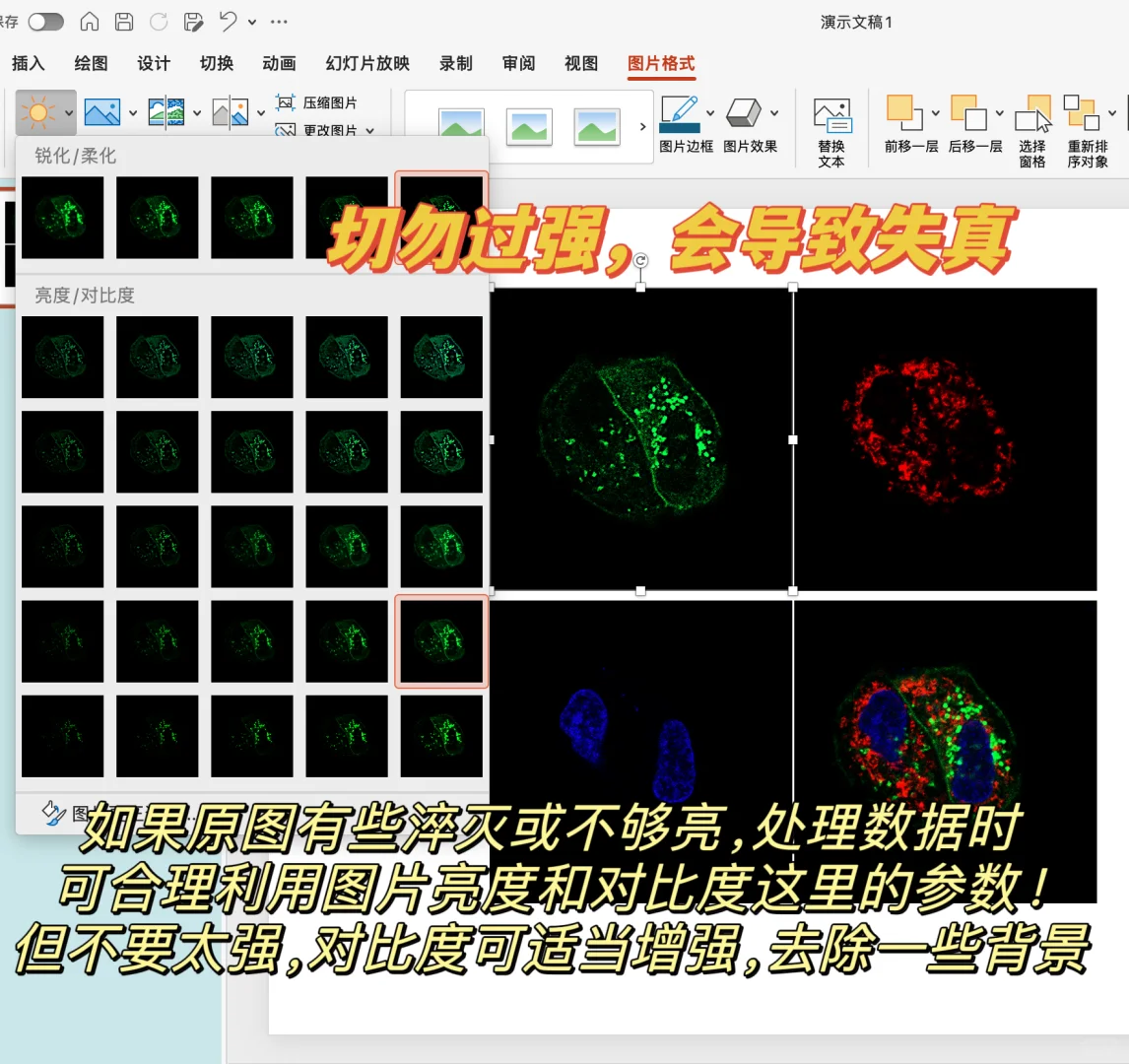
Task: Open the 审阅 tab
Action: coord(519,63)
